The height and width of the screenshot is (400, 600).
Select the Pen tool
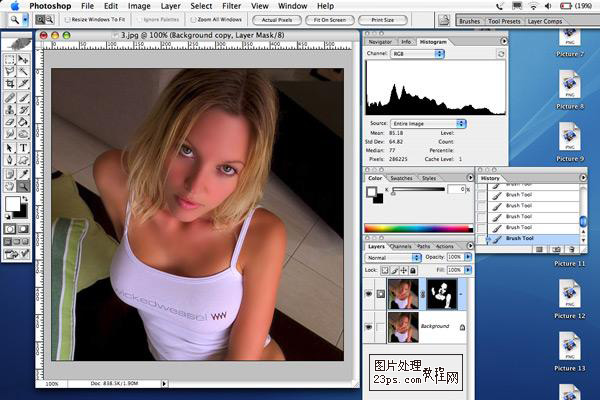[10, 160]
